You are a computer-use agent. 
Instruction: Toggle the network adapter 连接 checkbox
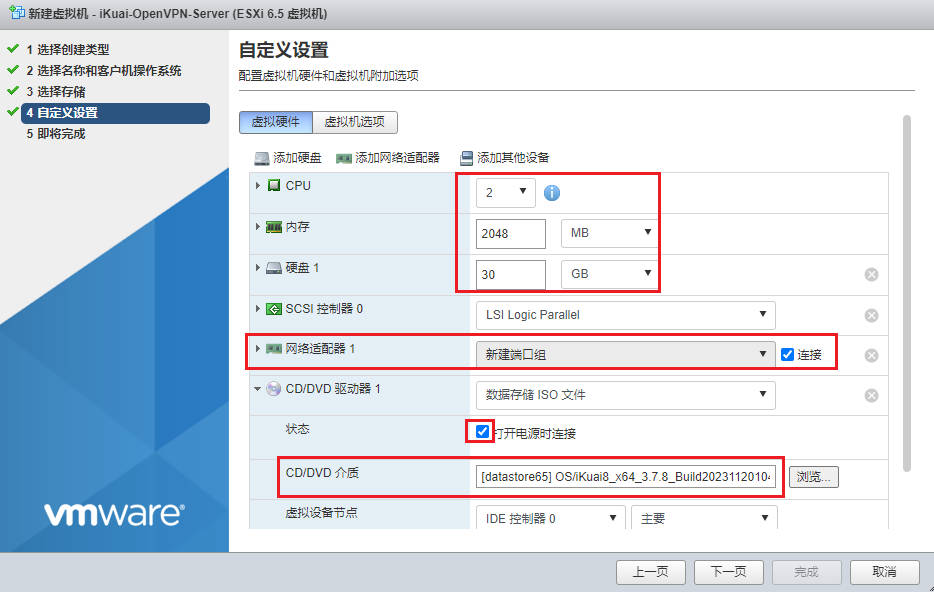(787, 355)
